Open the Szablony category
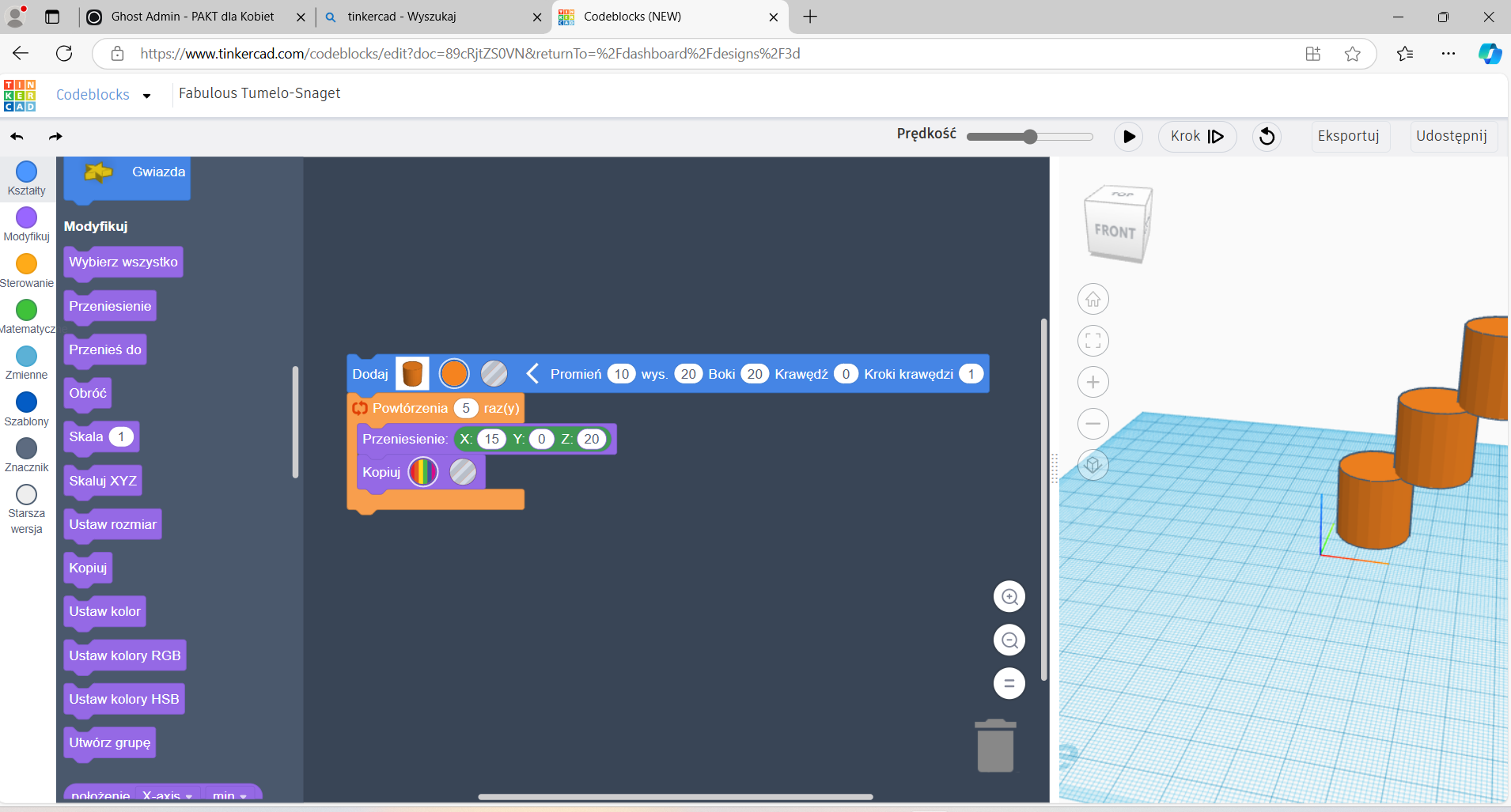This screenshot has width=1511, height=812. point(27,409)
